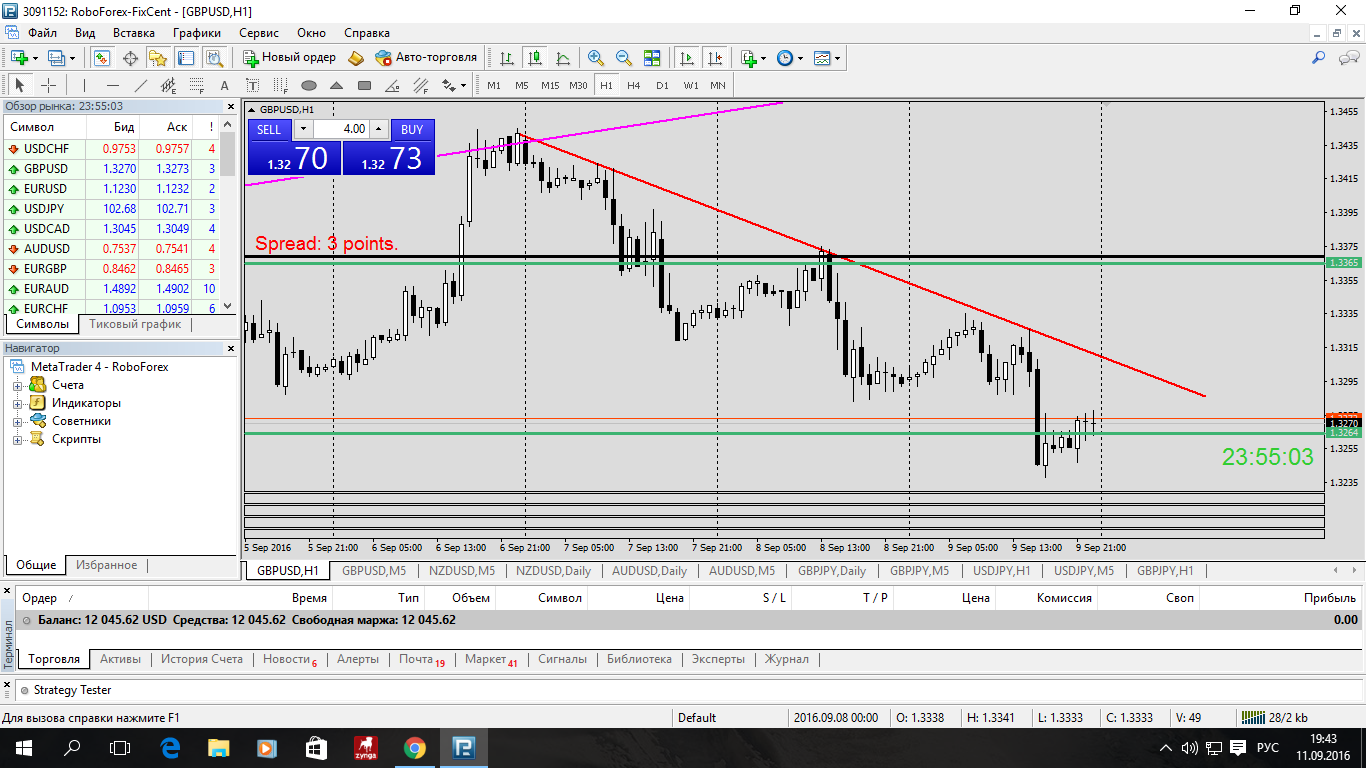Image resolution: width=1366 pixels, height=768 pixels.
Task: Switch to the USDJPY,H1 chart tab
Action: [x=1001, y=571]
